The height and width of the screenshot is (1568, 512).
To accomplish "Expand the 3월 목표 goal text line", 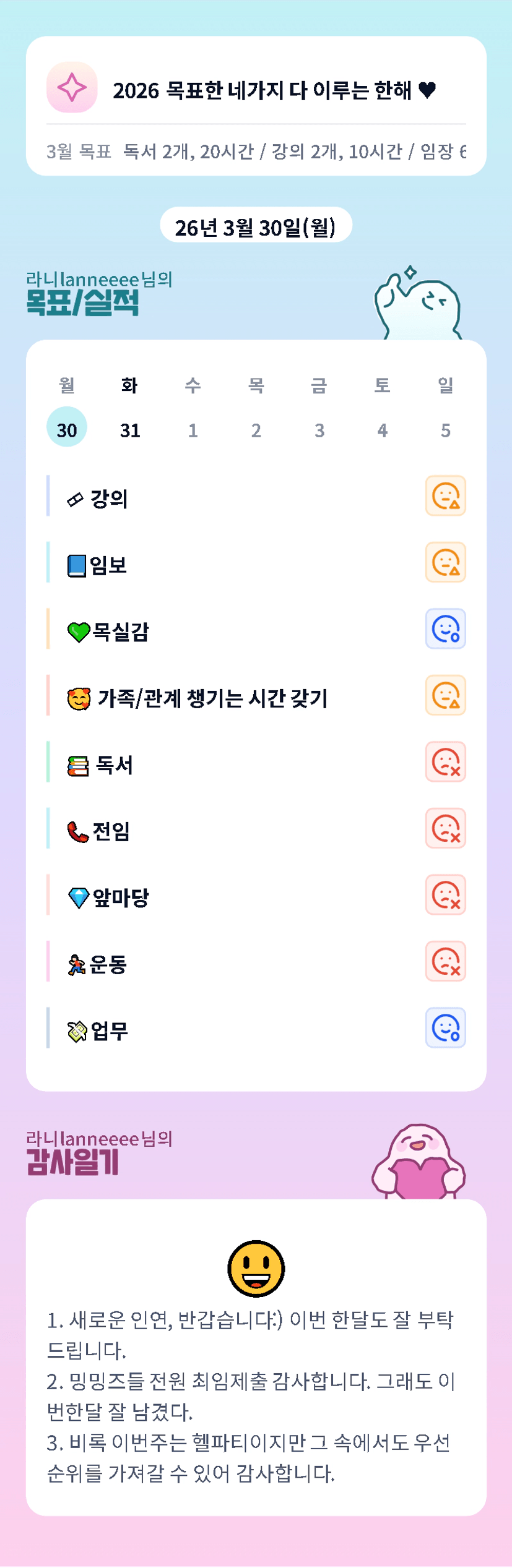I will pos(256,151).
